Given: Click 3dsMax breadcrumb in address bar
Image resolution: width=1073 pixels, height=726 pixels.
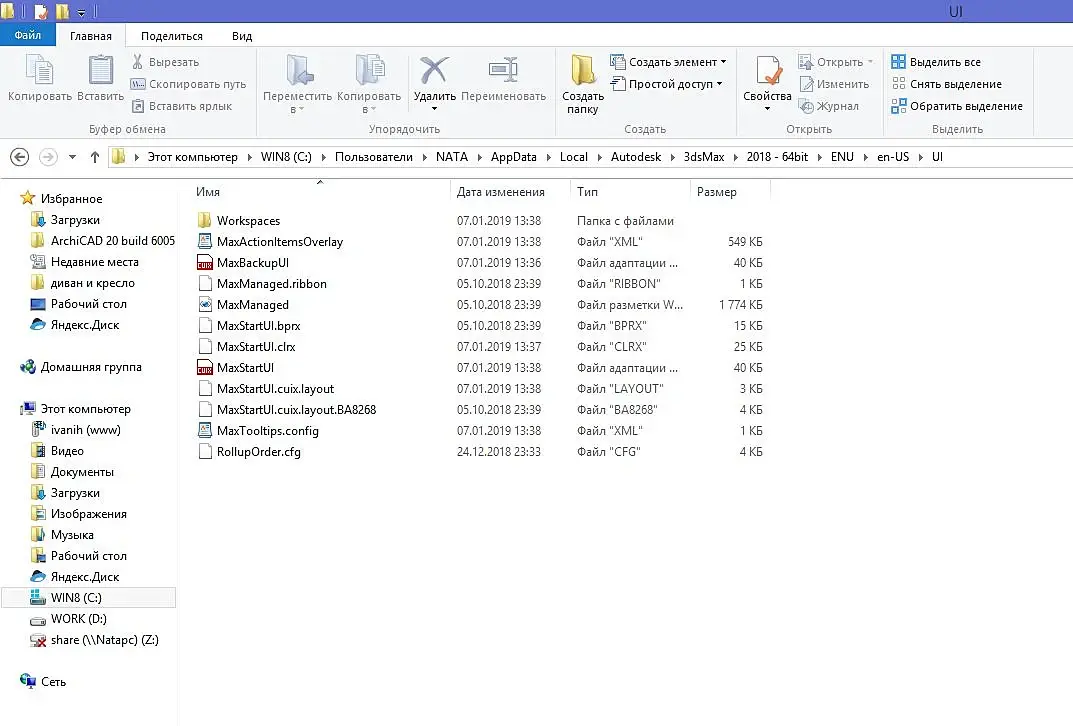Looking at the screenshot, I should [x=703, y=157].
